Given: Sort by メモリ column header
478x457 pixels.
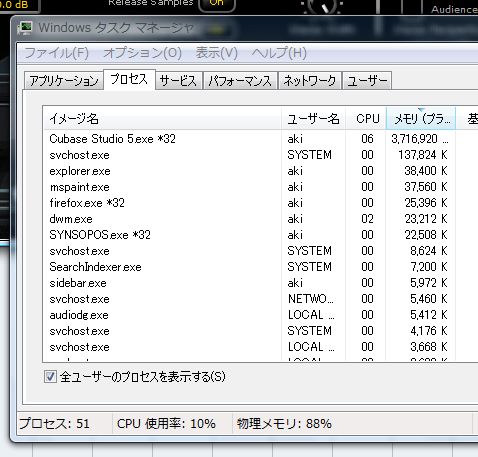Looking at the screenshot, I should pos(421,119).
